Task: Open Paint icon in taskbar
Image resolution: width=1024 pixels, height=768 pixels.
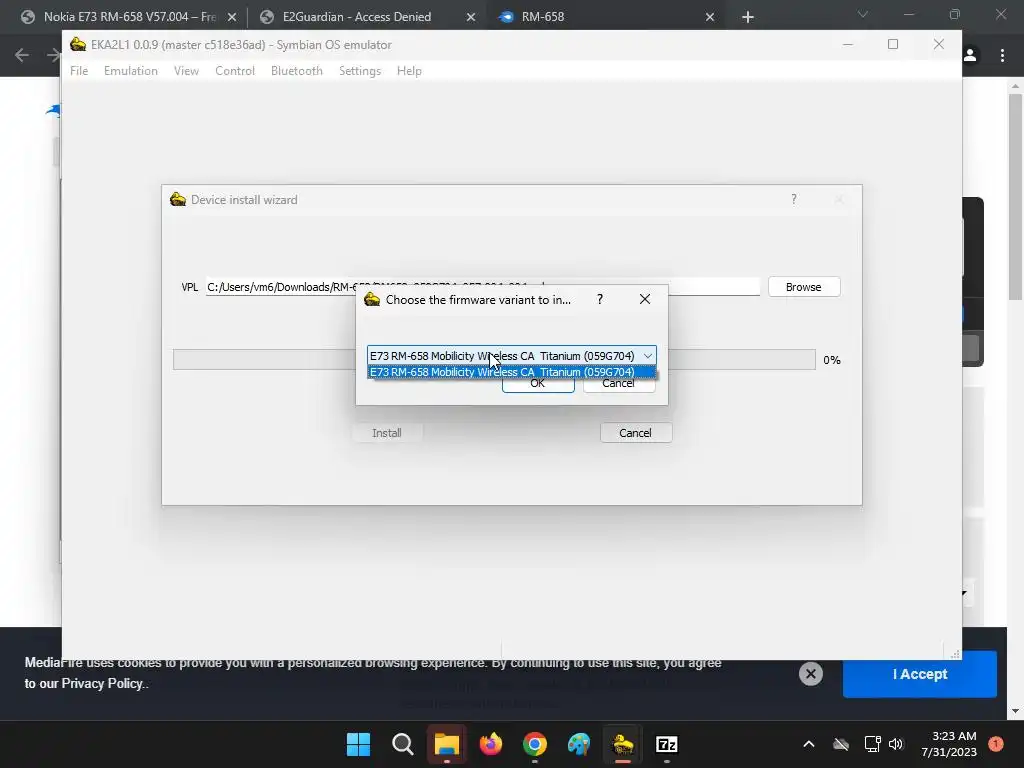Action: click(579, 744)
